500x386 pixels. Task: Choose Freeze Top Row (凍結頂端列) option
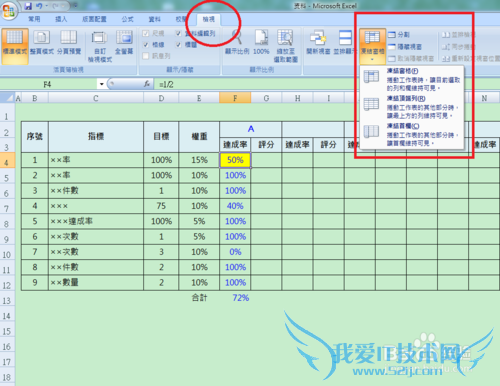coord(412,107)
